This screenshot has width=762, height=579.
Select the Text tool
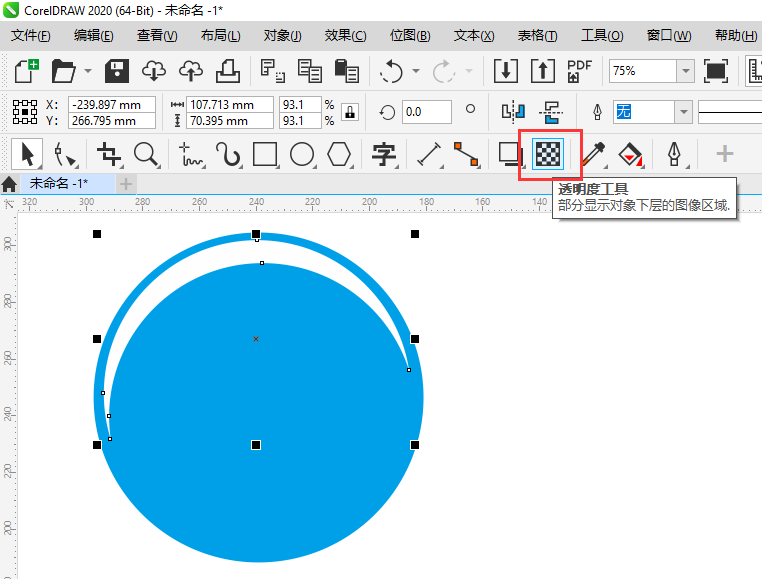click(384, 155)
